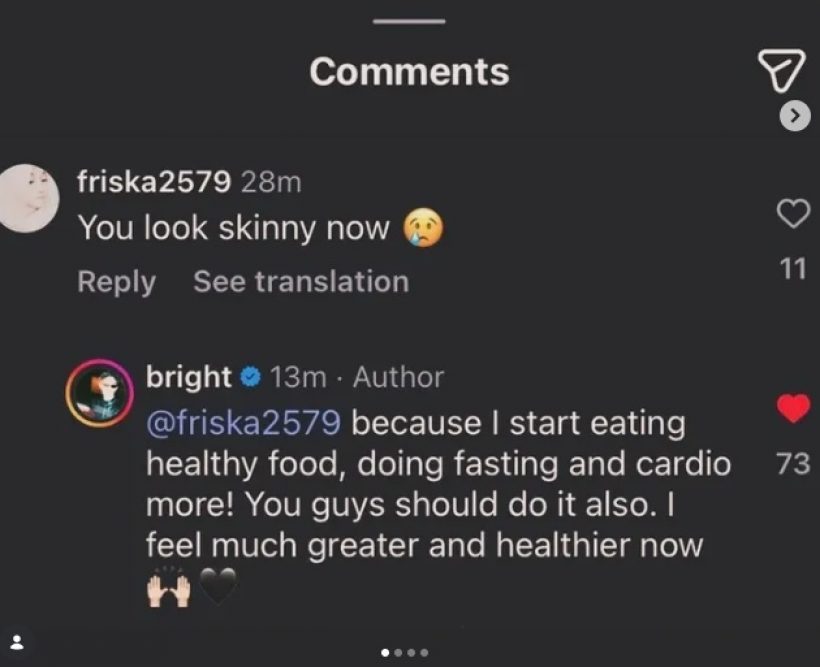Select the bright username
This screenshot has width=820, height=667.
189,377
